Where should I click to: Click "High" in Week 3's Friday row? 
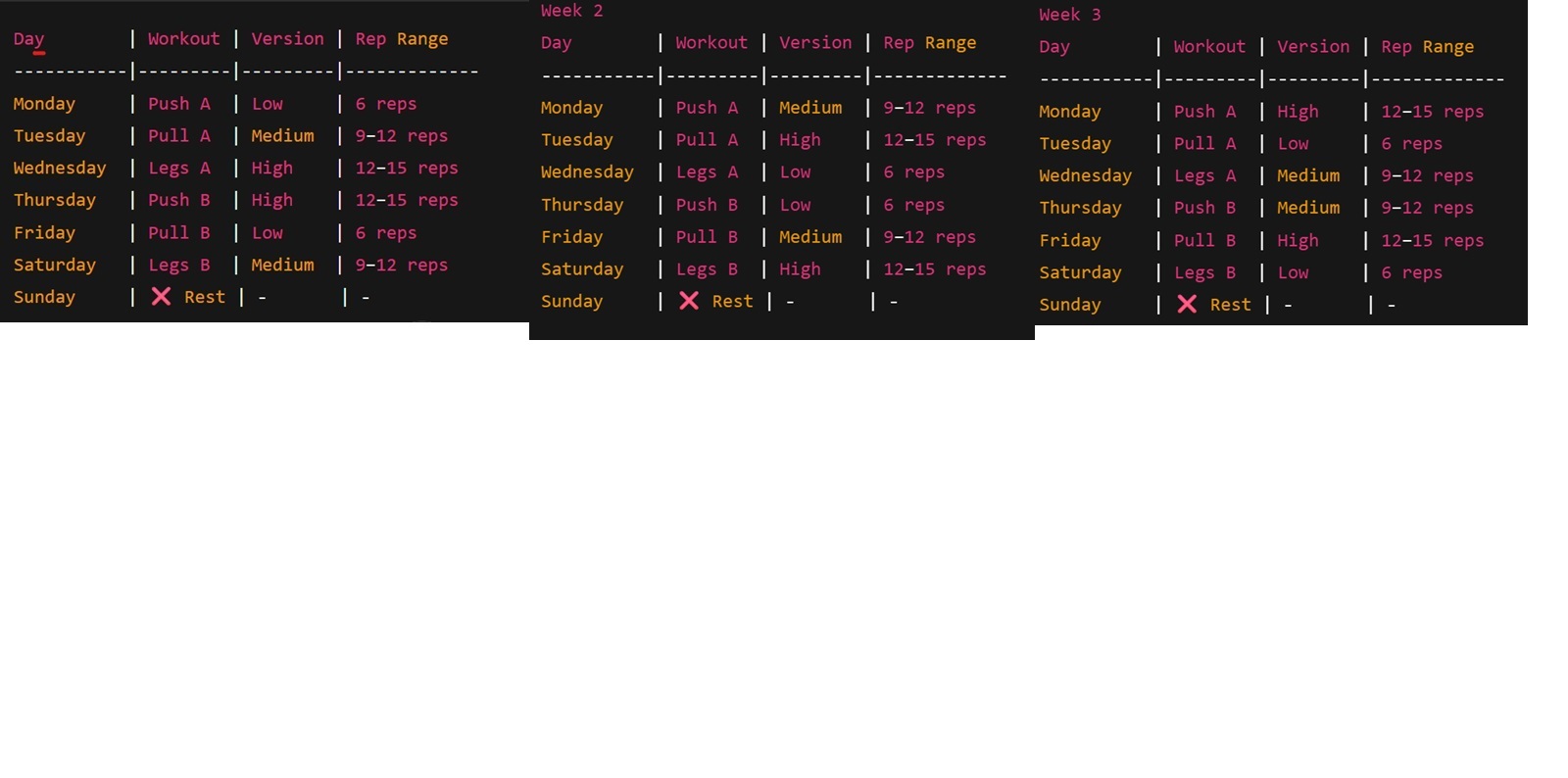coord(1298,241)
